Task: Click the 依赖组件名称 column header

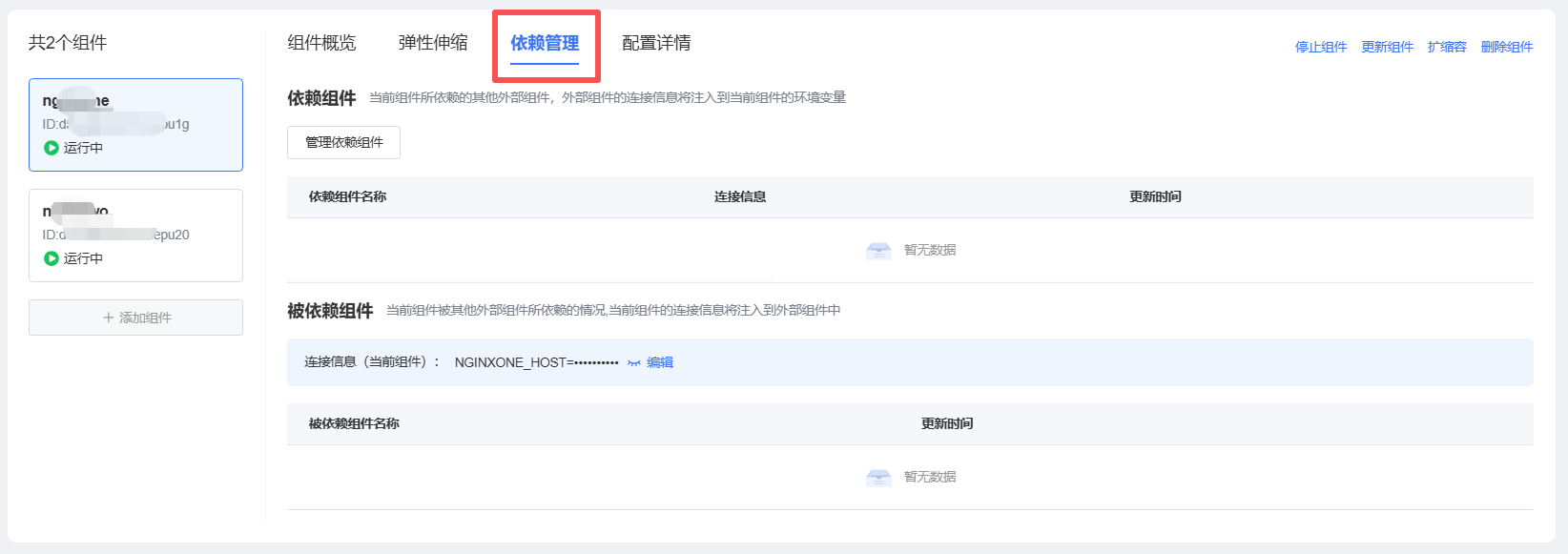Action: tap(347, 196)
